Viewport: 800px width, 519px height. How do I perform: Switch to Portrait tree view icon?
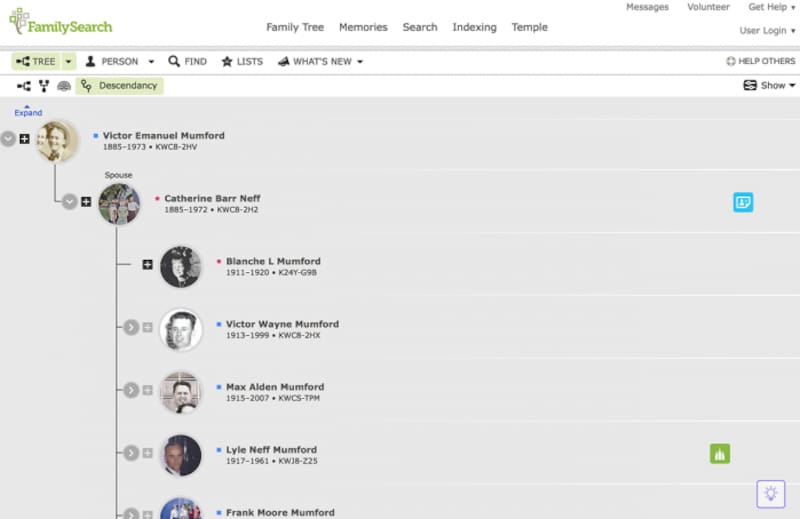click(43, 86)
